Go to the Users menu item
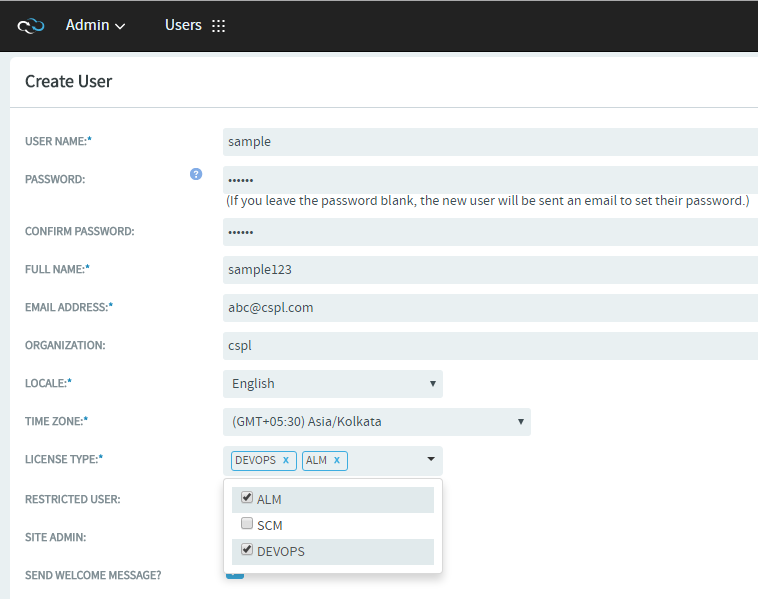The image size is (758, 599). pyautogui.click(x=183, y=25)
